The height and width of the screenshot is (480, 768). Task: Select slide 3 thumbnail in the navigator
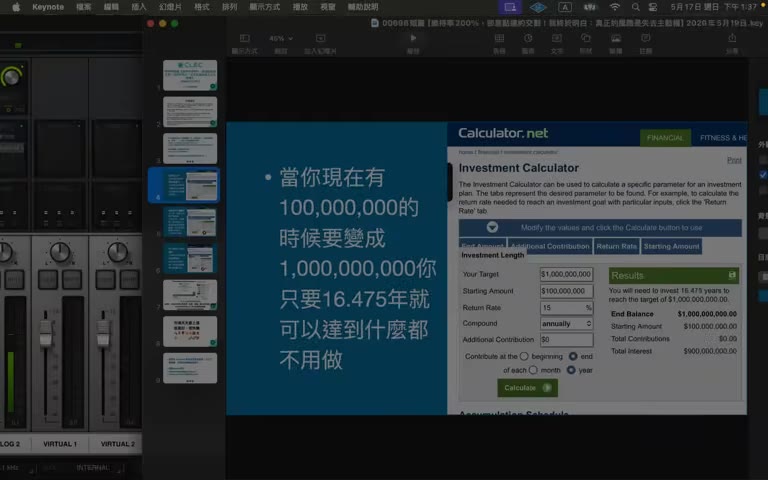[190, 148]
